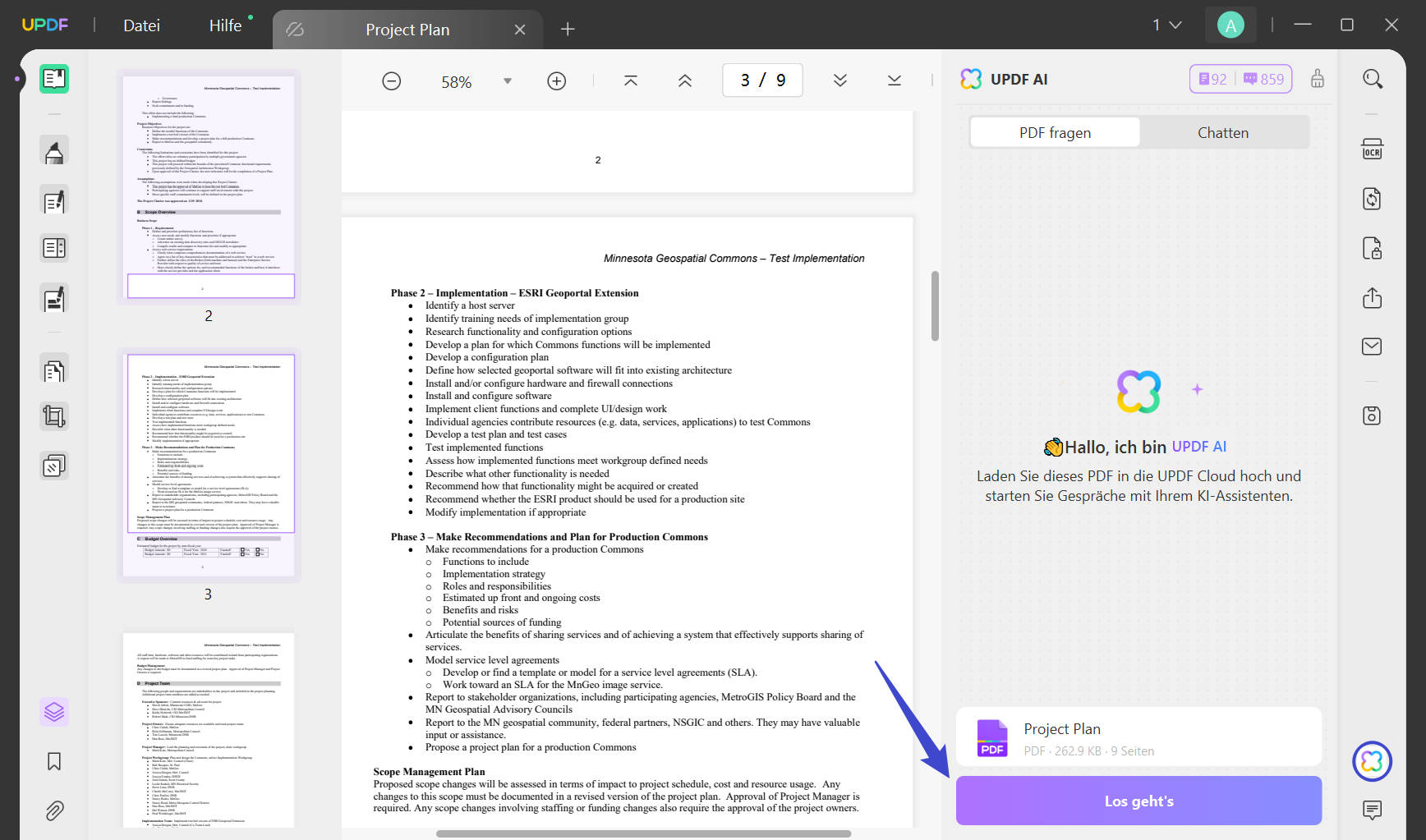Viewport: 1426px width, 840px height.
Task: Go to the previous page
Action: click(685, 80)
